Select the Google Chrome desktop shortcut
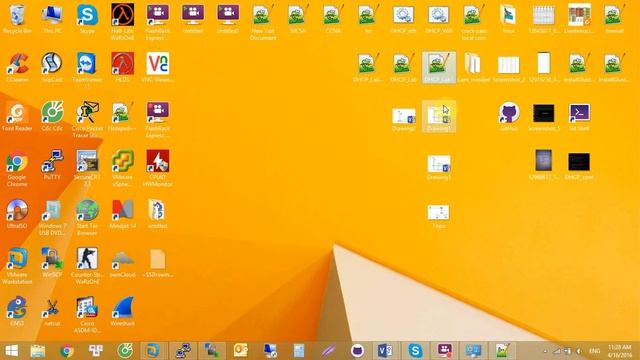 (x=17, y=169)
